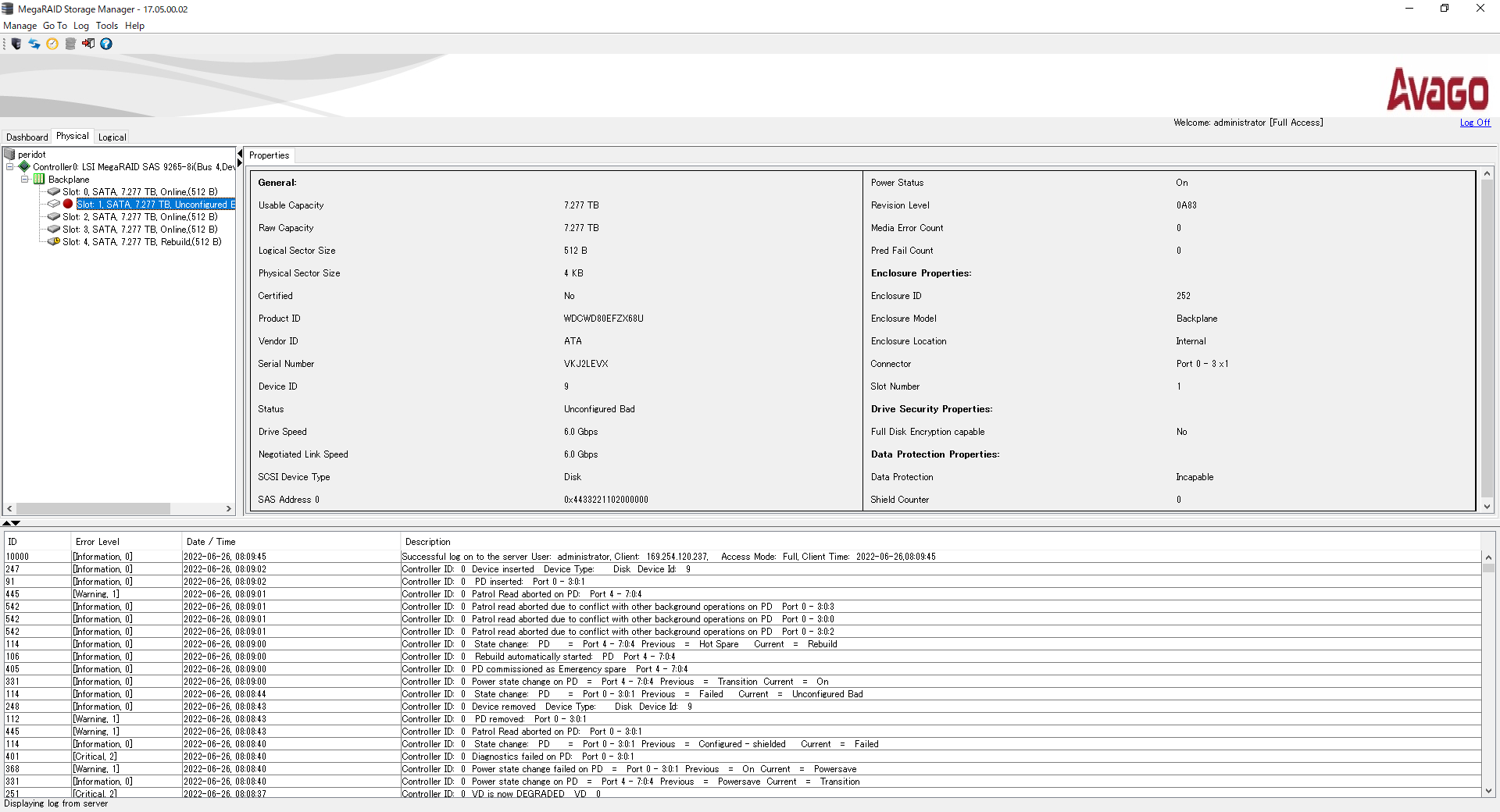The height and width of the screenshot is (812, 1500).
Task: Switch to the Physical tab
Action: tap(73, 136)
